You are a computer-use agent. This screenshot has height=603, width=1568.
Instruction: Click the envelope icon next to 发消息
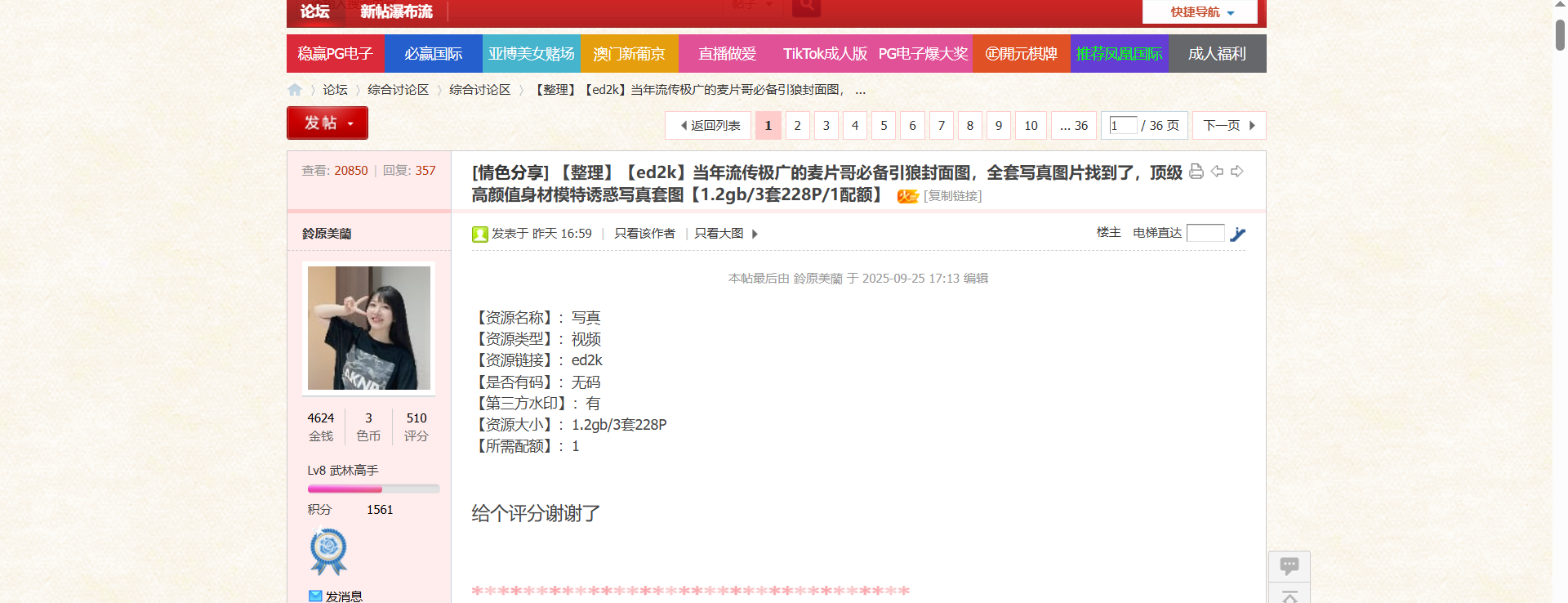[x=315, y=596]
